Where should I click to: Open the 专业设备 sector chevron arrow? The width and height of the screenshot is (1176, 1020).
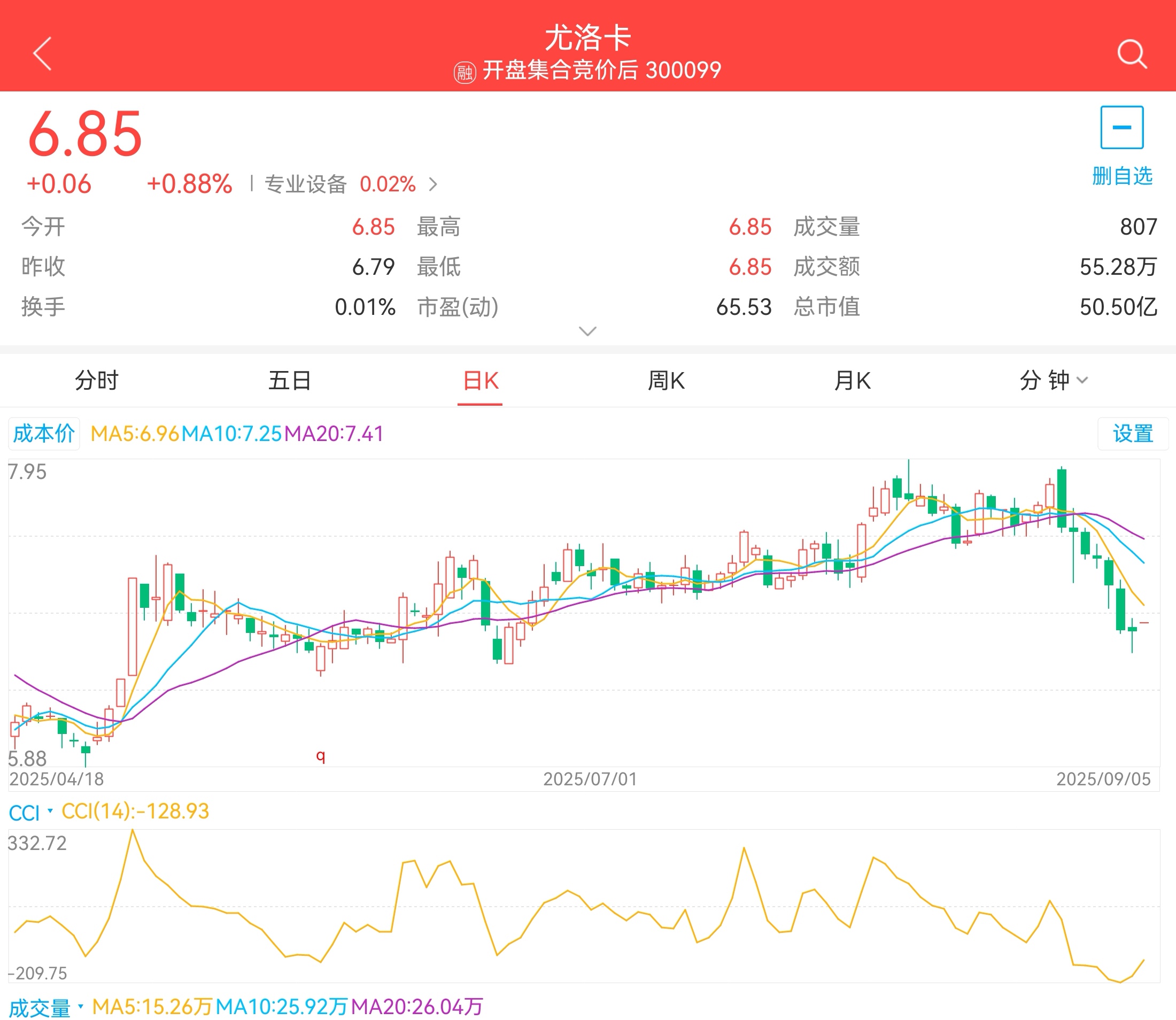click(x=433, y=184)
